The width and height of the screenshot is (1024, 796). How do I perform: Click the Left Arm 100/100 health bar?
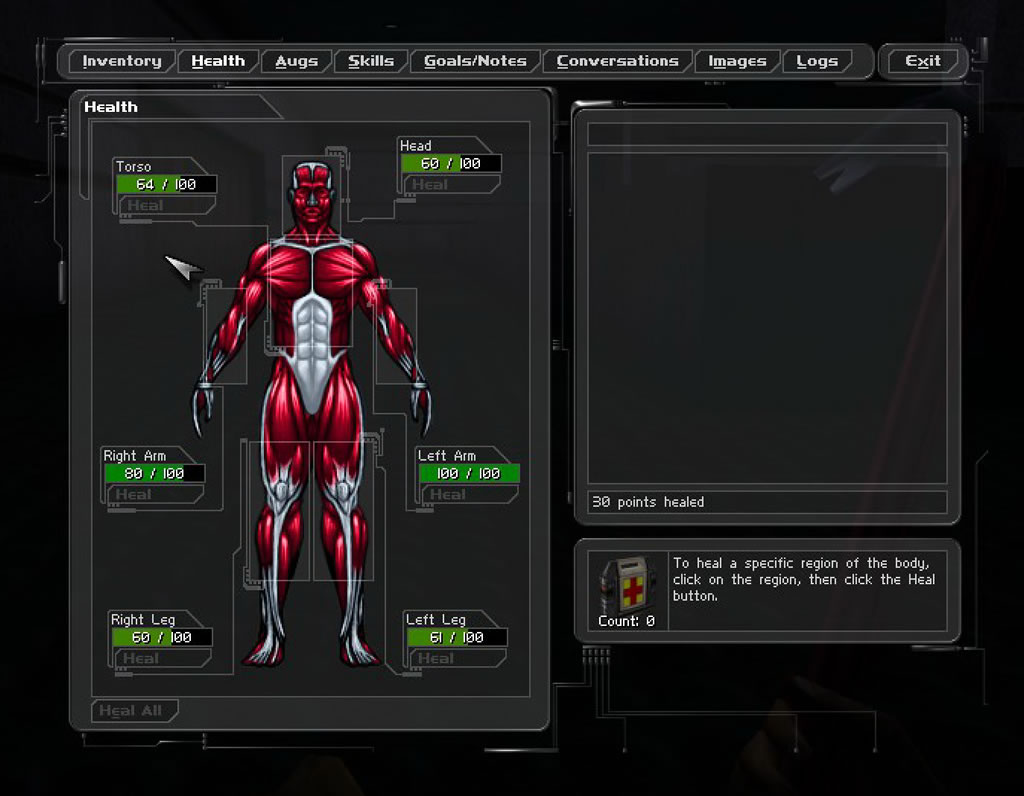(x=468, y=474)
